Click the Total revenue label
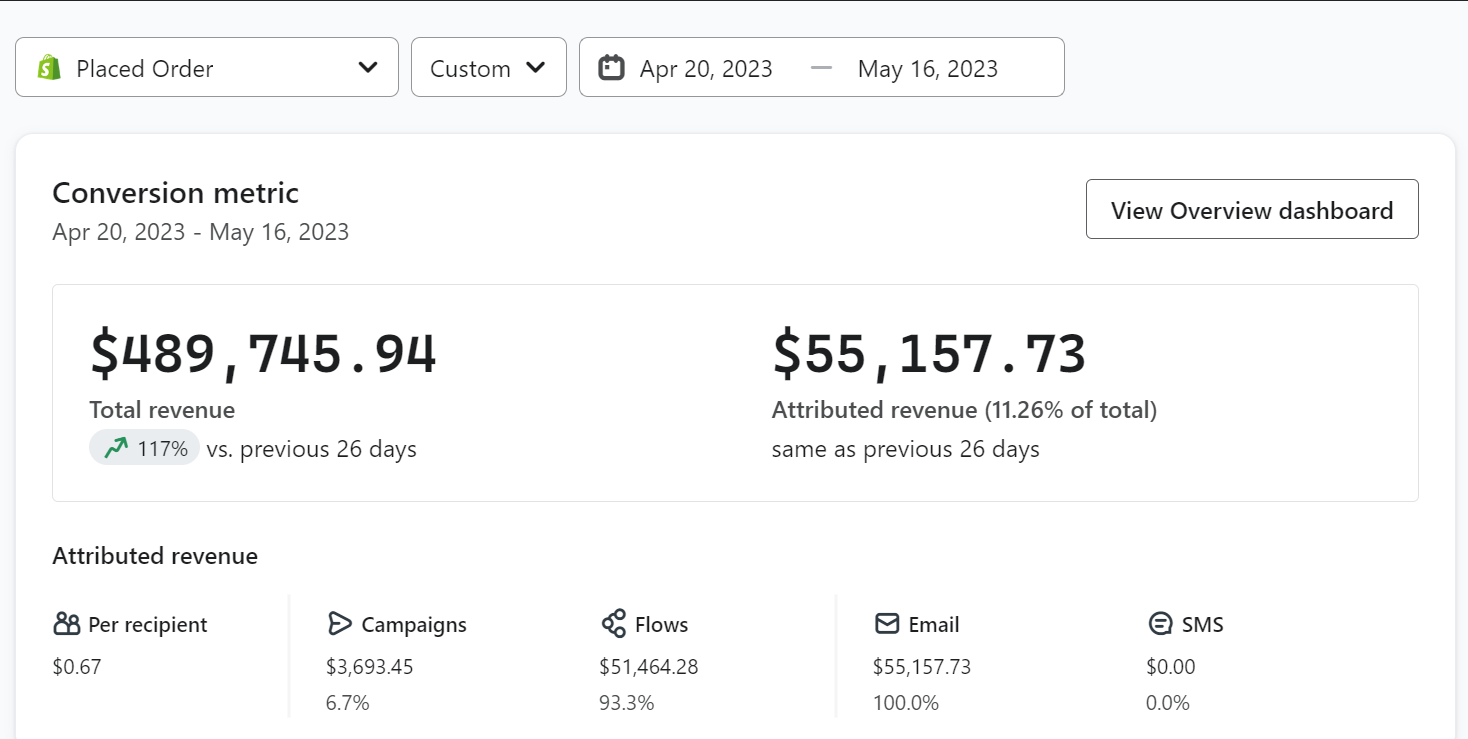The height and width of the screenshot is (739, 1468). [x=162, y=410]
